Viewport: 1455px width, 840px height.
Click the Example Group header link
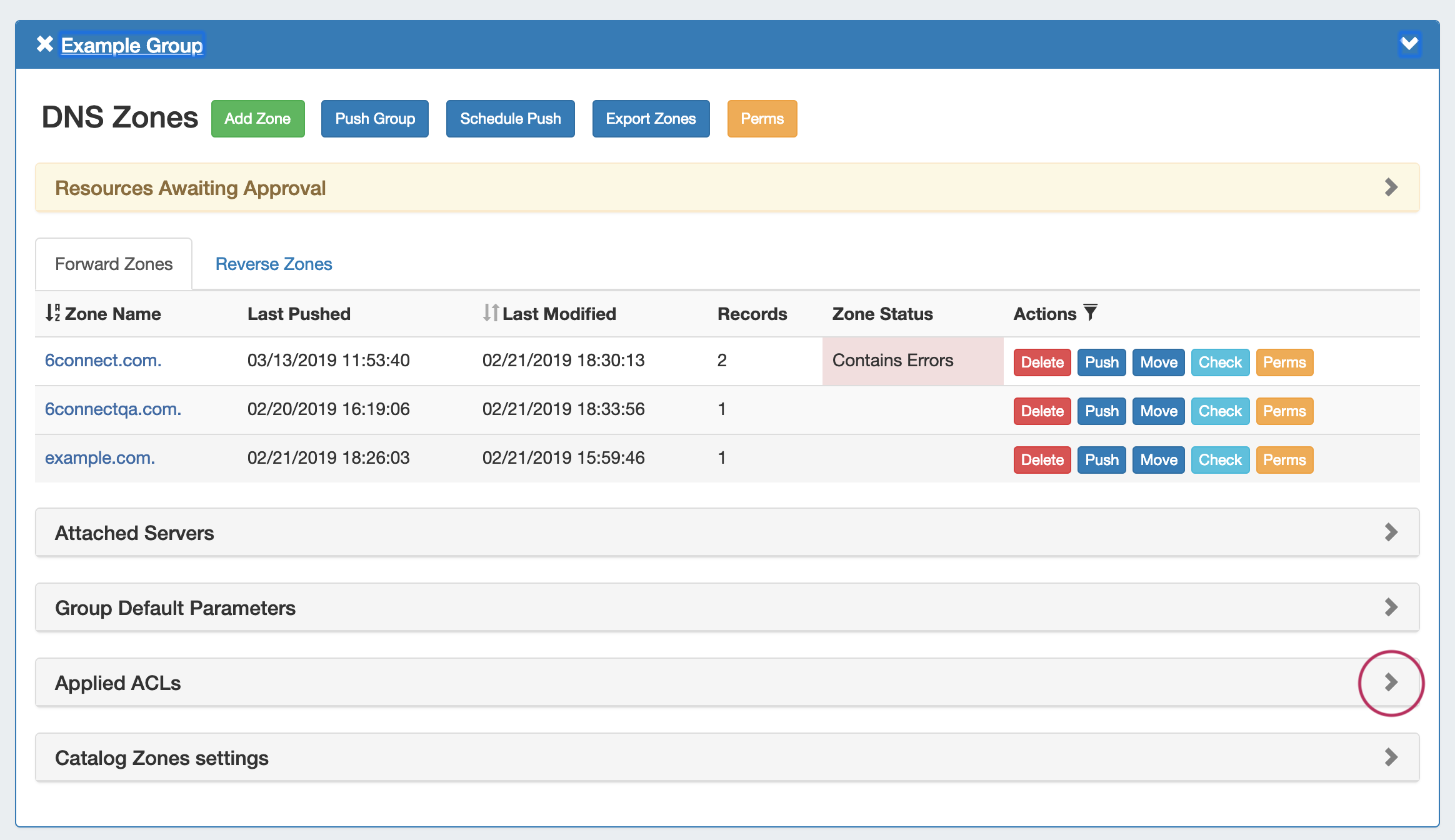pos(132,46)
